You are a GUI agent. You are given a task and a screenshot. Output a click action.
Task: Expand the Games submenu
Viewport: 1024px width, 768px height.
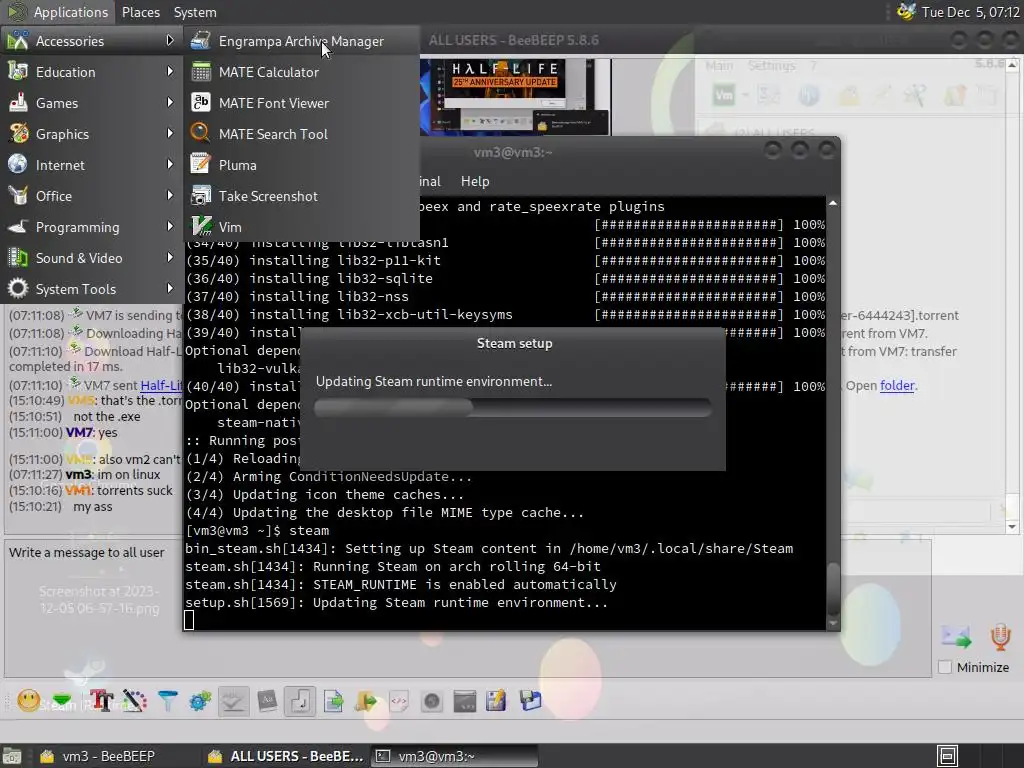point(91,103)
